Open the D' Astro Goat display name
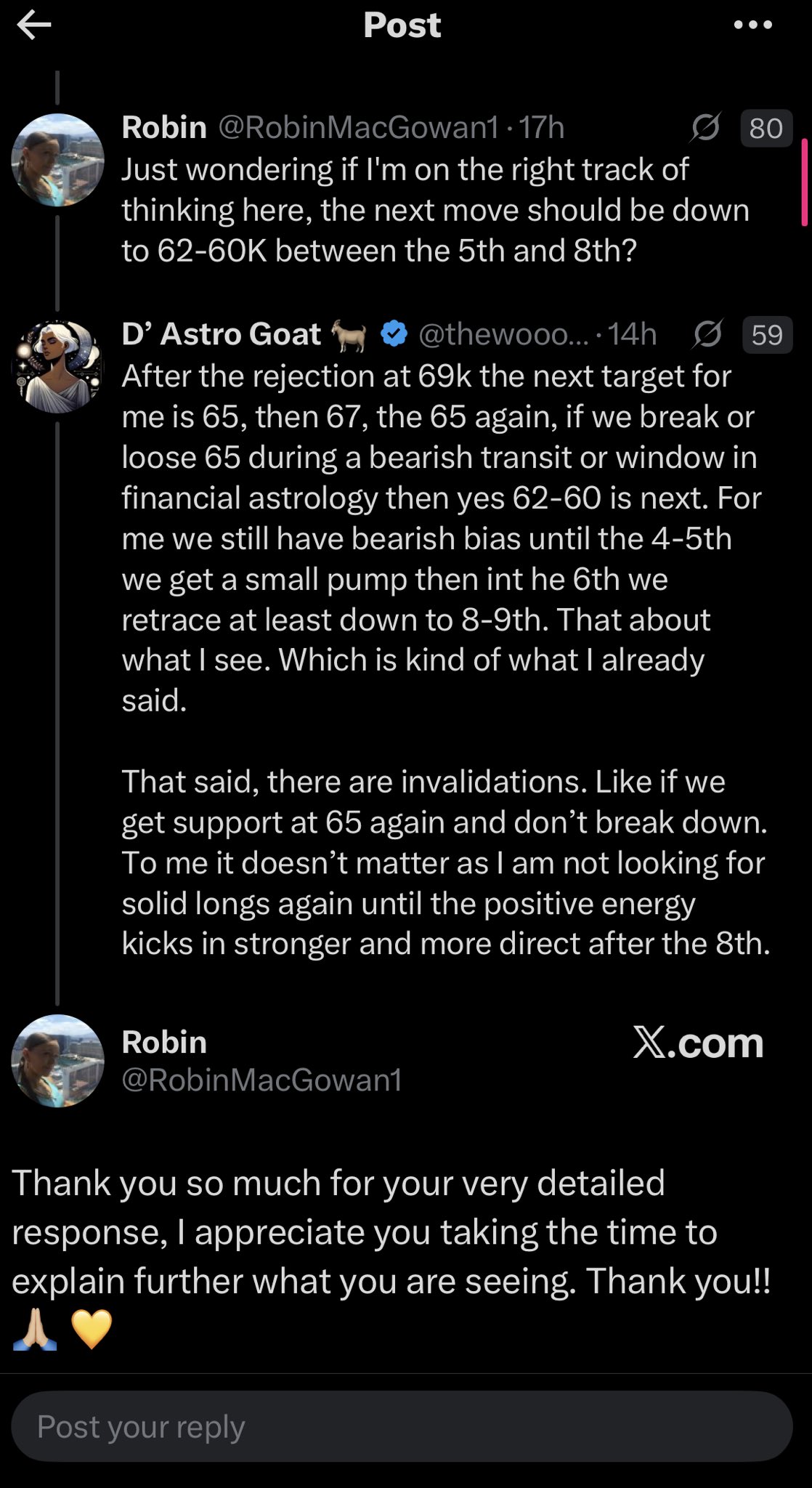Image resolution: width=812 pixels, height=1488 pixels. click(x=221, y=334)
